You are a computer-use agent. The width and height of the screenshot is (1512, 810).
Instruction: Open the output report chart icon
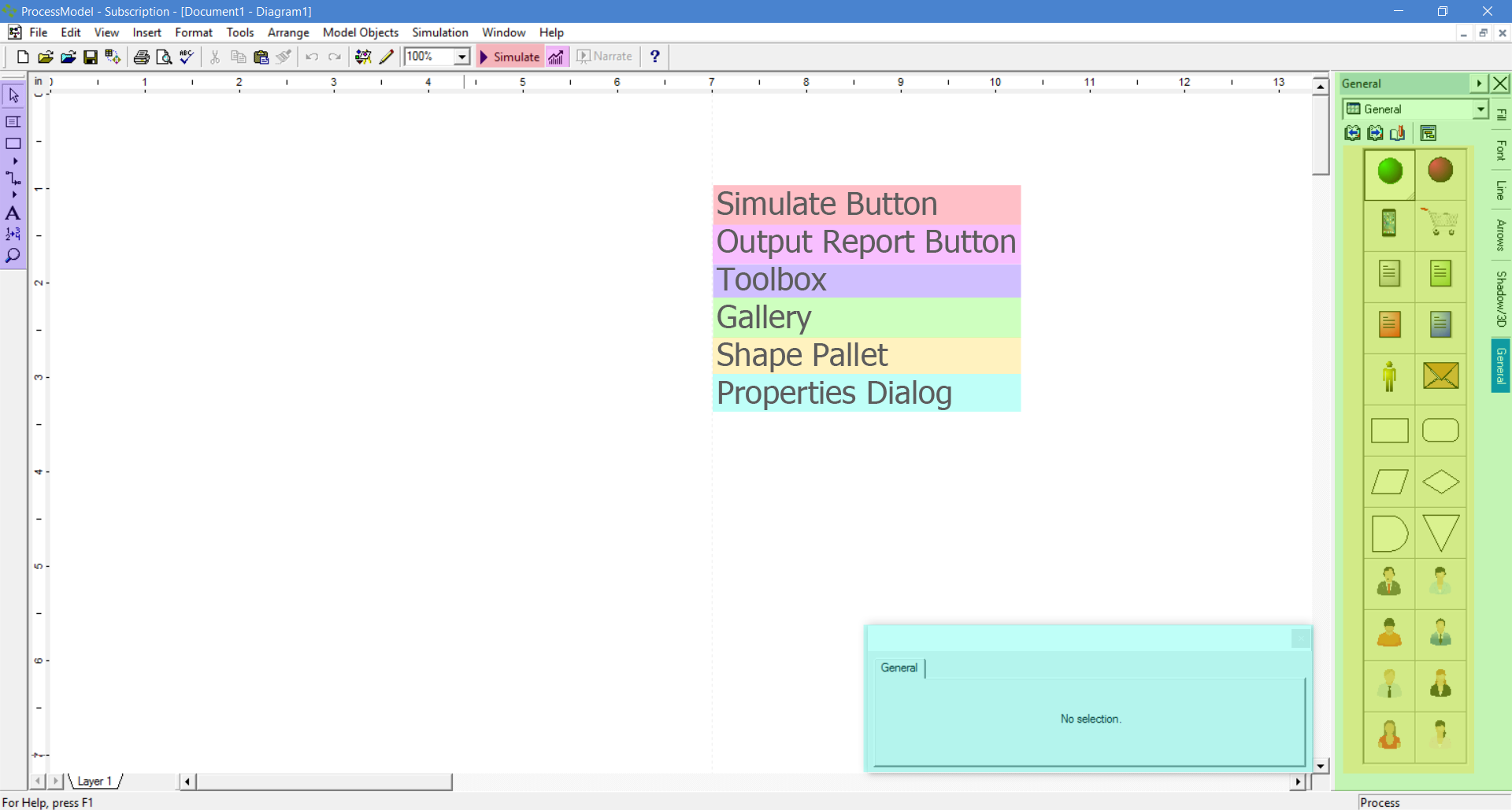(557, 57)
